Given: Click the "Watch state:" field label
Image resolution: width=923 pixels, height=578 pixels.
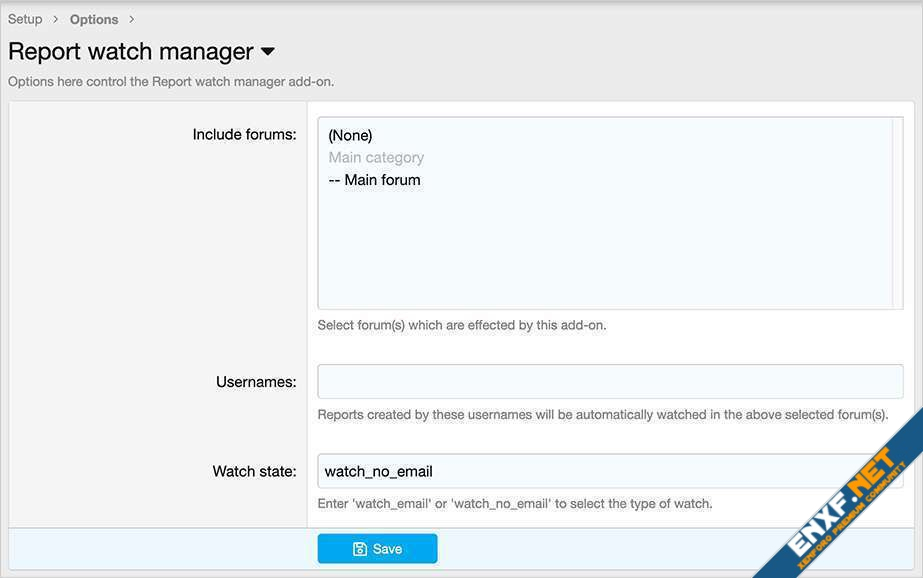Looking at the screenshot, I should 254,471.
